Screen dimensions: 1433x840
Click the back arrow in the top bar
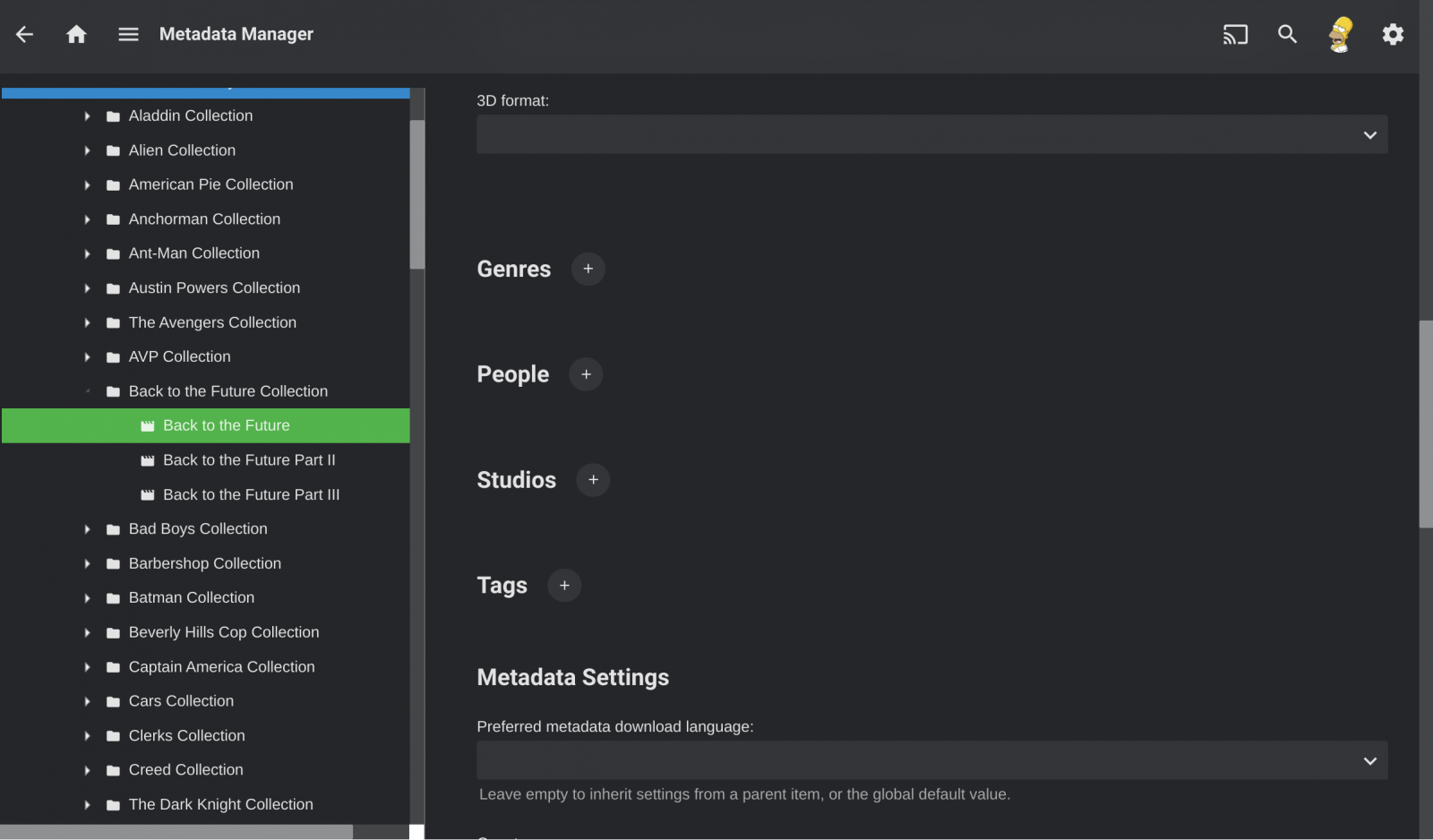click(x=23, y=34)
